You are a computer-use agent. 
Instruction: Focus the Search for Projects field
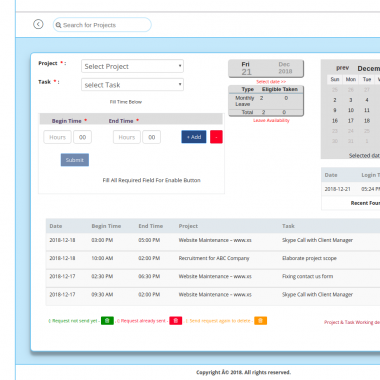(102, 25)
